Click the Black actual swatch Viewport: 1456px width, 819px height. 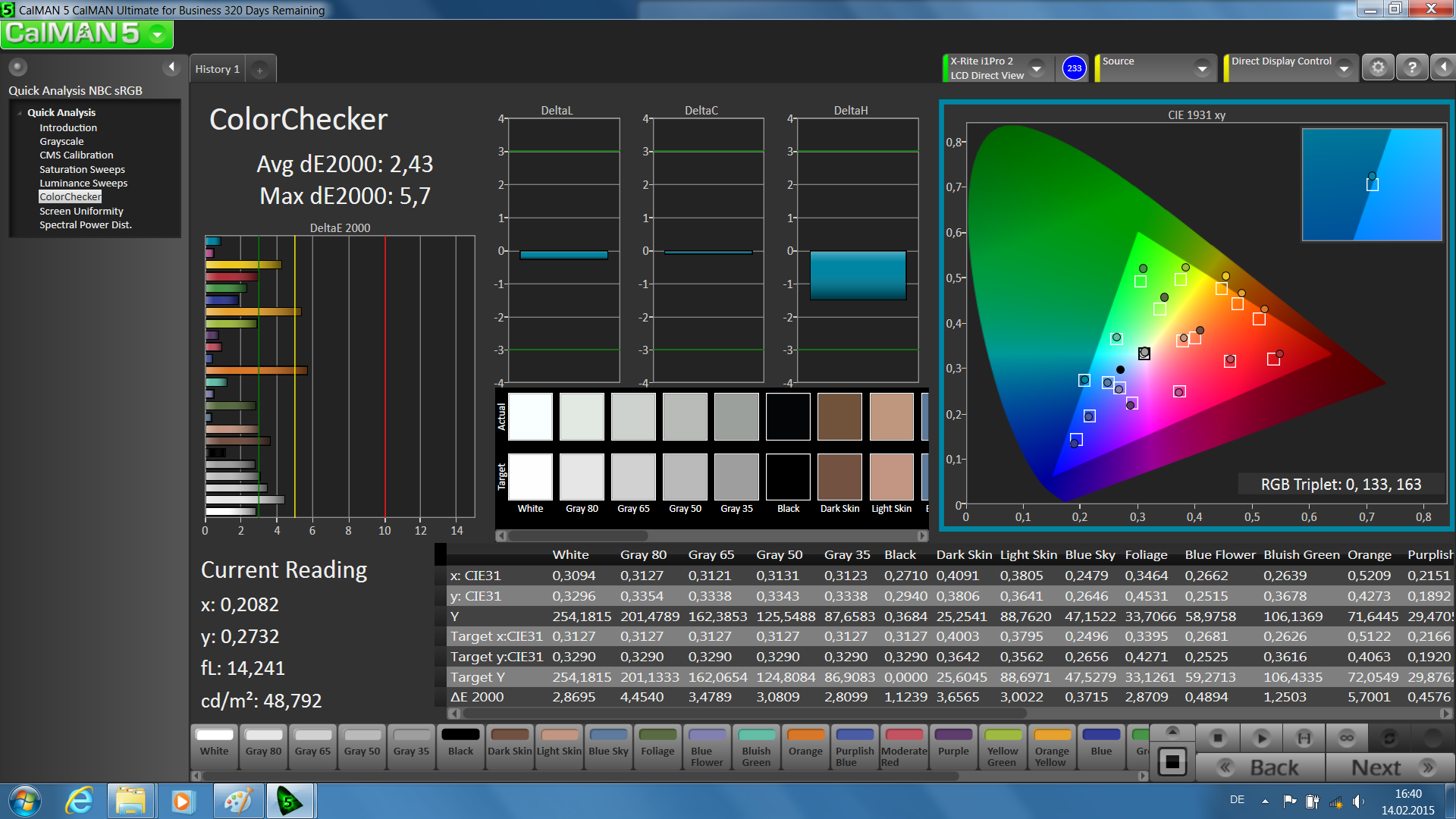[788, 416]
